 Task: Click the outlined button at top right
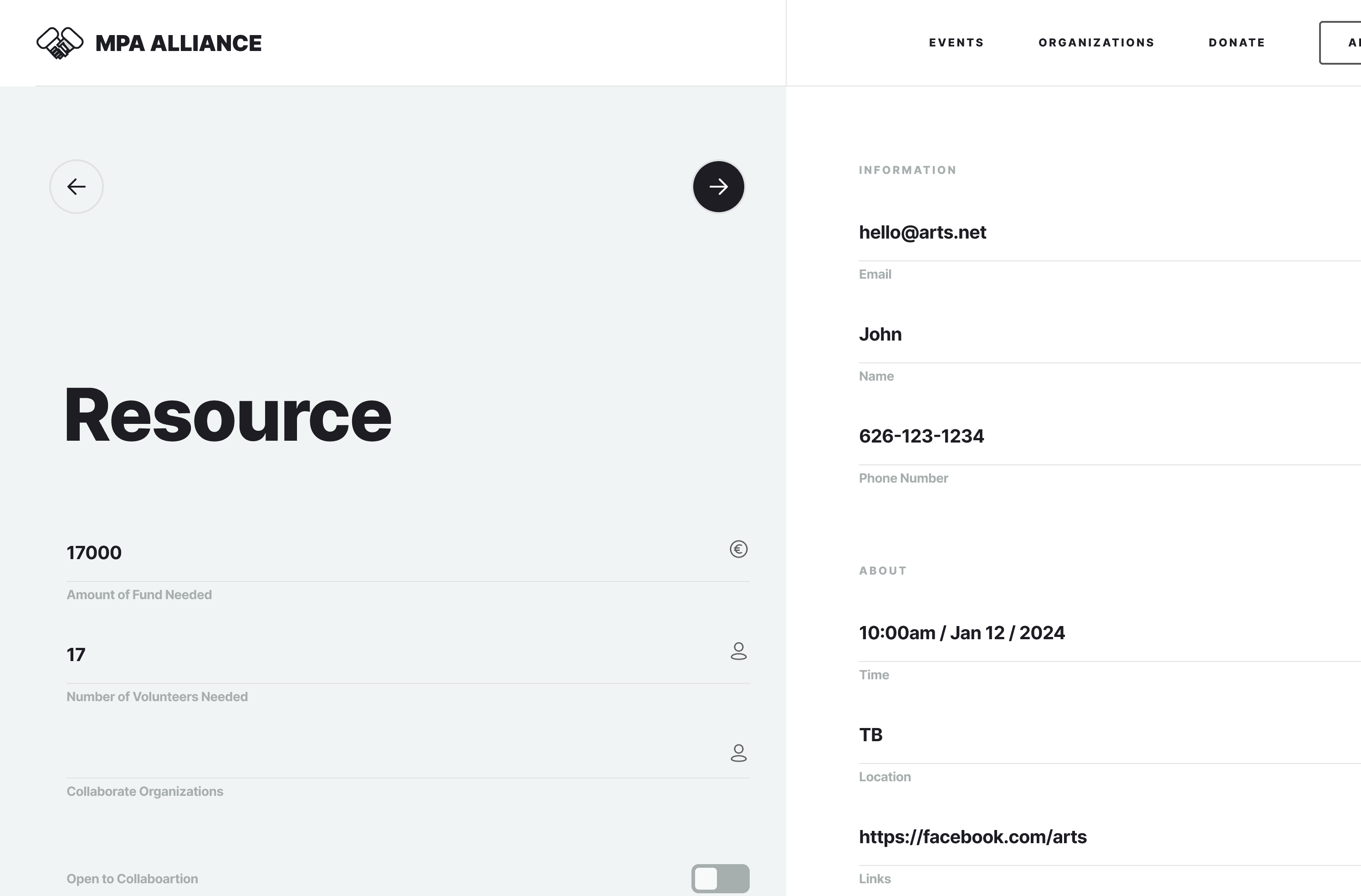tap(1341, 43)
